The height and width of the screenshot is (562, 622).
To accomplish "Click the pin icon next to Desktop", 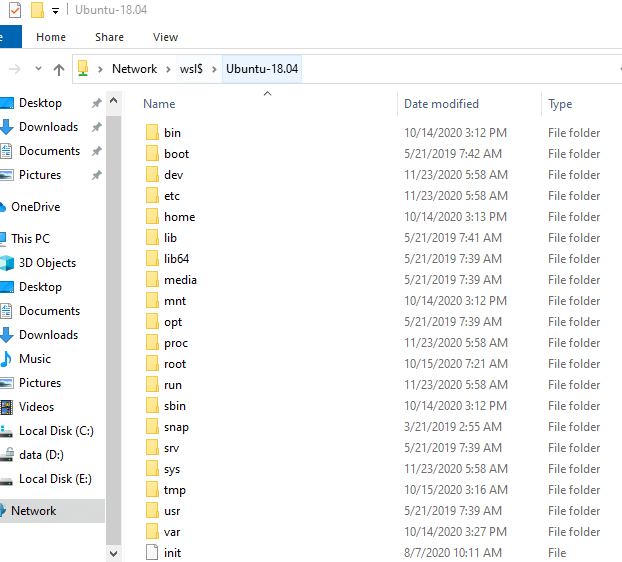I will [97, 104].
